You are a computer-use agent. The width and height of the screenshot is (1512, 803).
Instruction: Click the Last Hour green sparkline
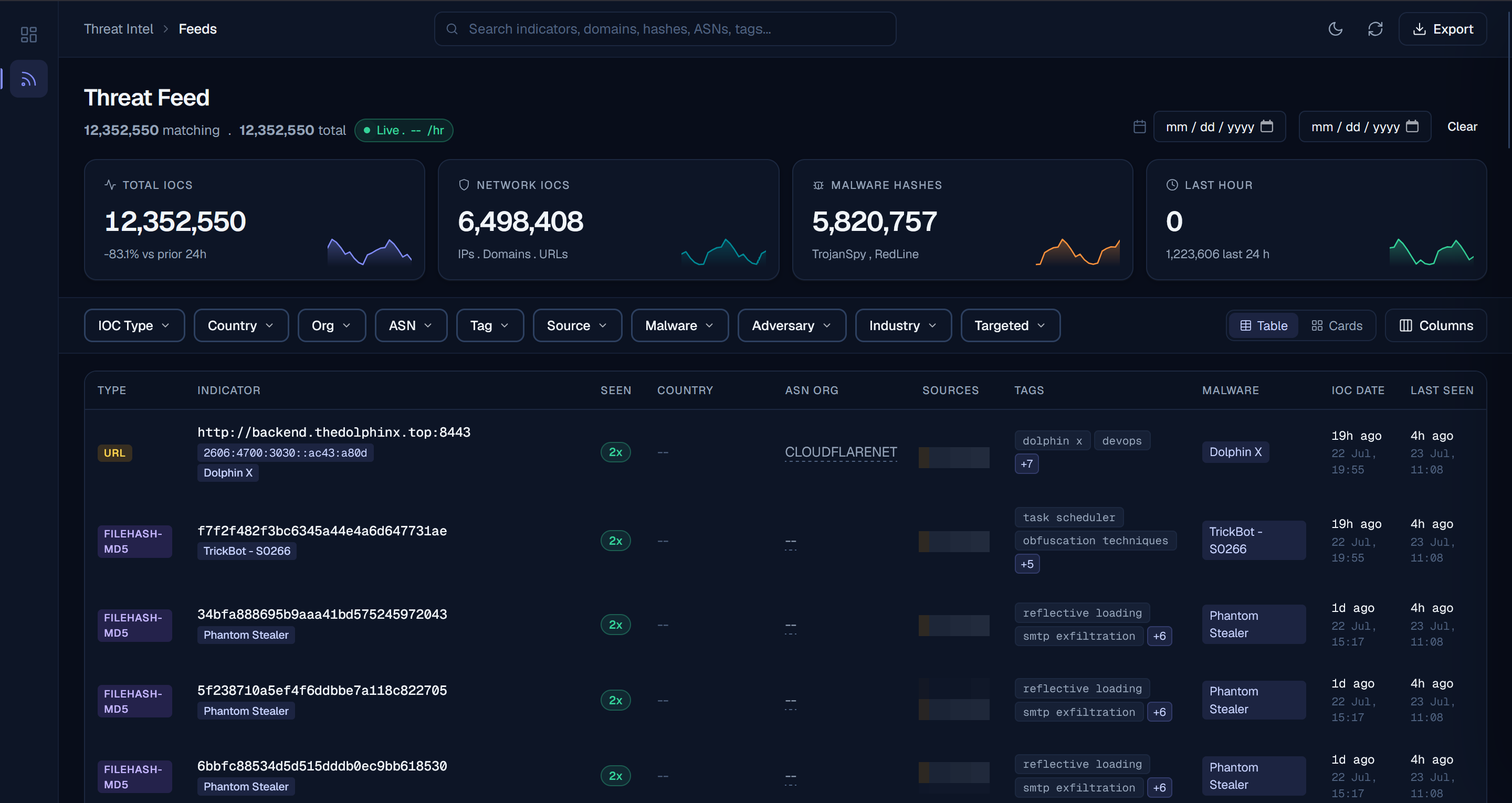click(1432, 252)
